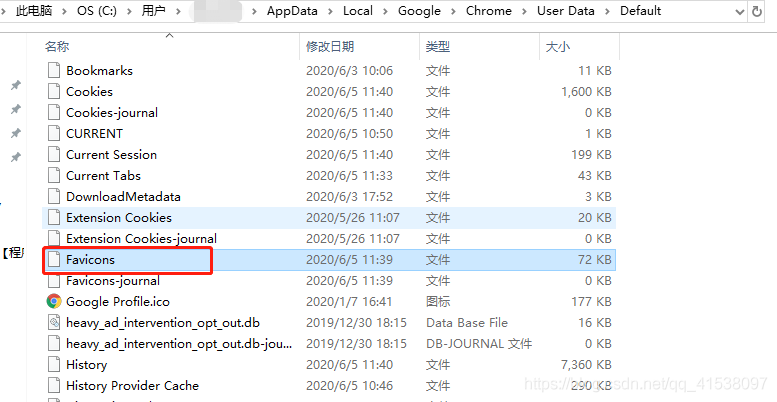Viewport: 777px width, 402px height.
Task: Jump to 此电脑 in the address bar
Action: (x=34, y=11)
